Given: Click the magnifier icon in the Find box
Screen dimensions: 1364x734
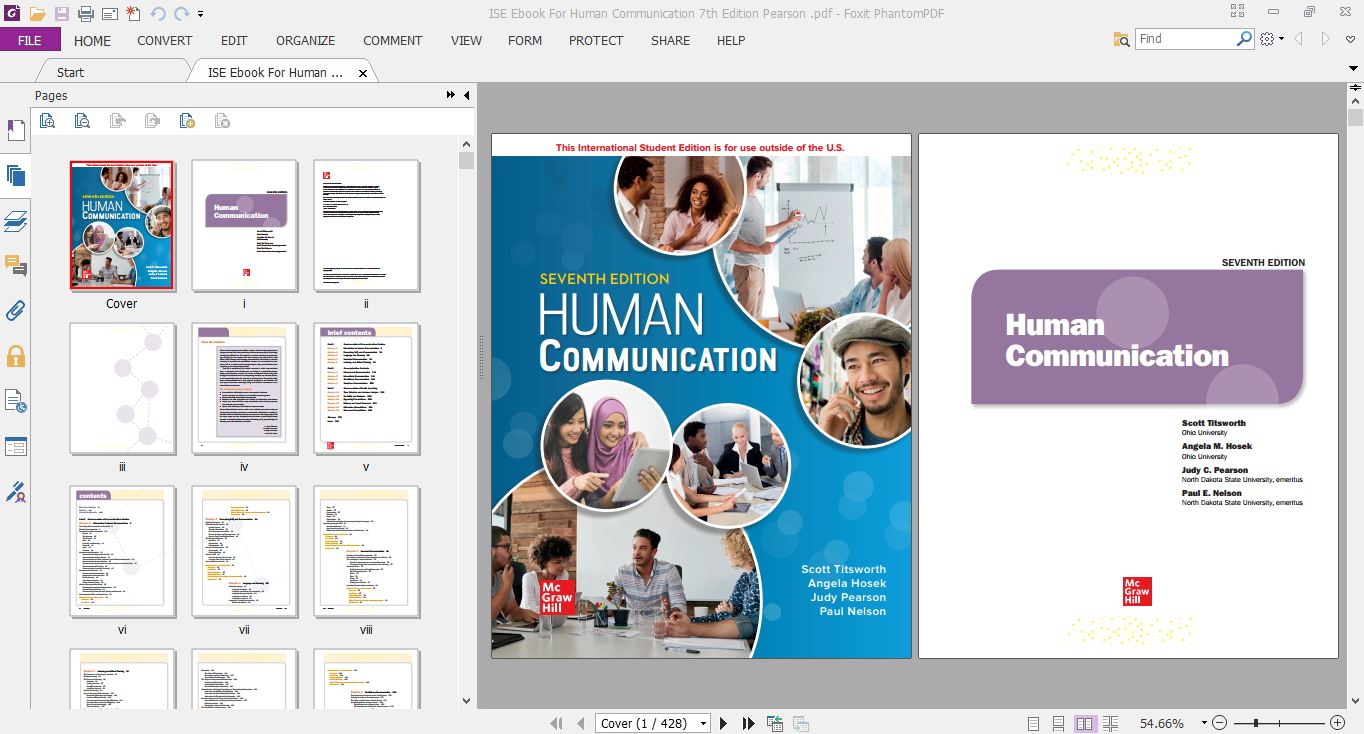Looking at the screenshot, I should (1244, 38).
